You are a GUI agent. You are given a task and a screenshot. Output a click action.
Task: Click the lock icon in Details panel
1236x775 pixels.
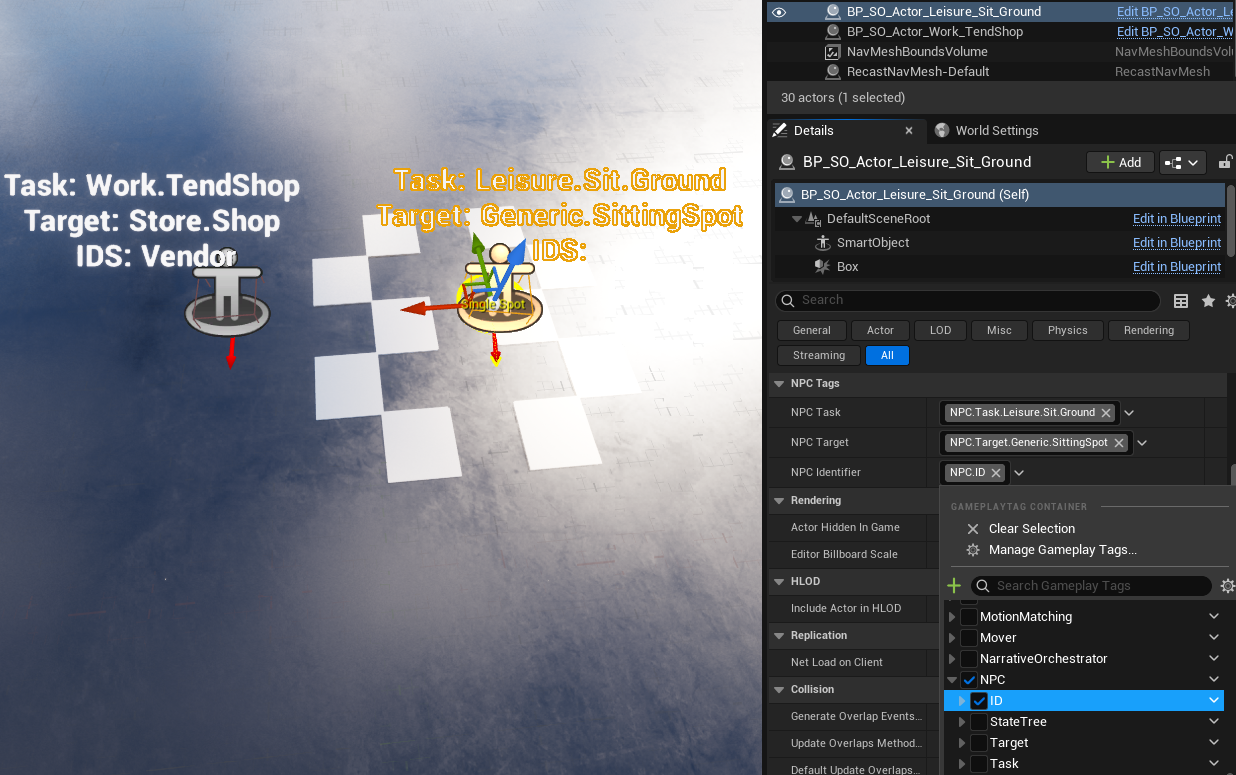pos(1226,162)
